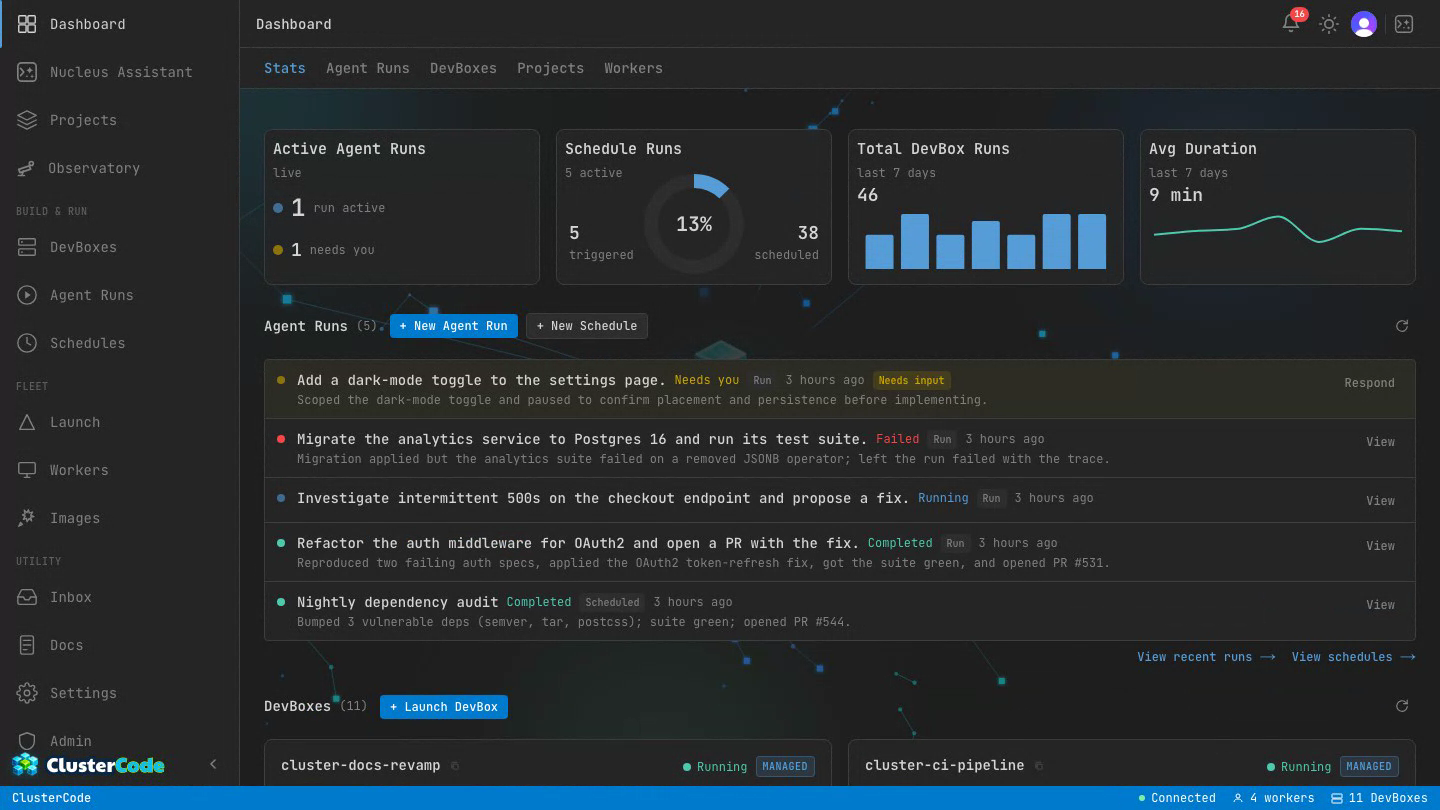The height and width of the screenshot is (810, 1440).
Task: Switch to the Stats tab
Action: point(285,68)
